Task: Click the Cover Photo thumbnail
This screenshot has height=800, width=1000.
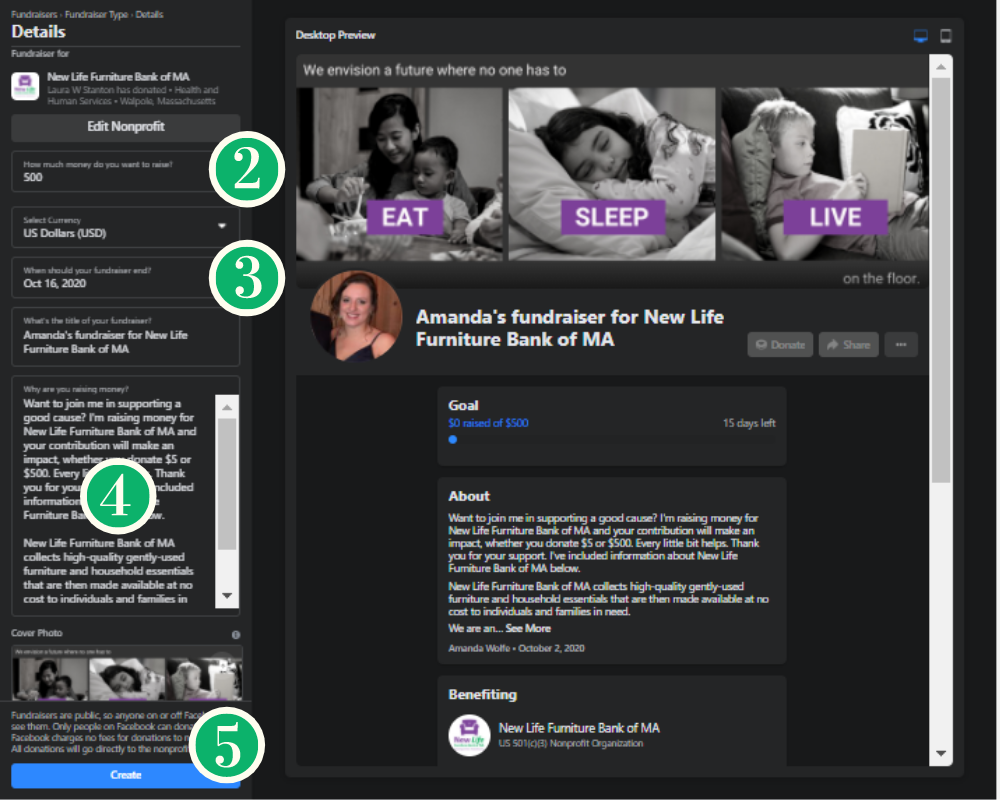Action: coord(126,673)
